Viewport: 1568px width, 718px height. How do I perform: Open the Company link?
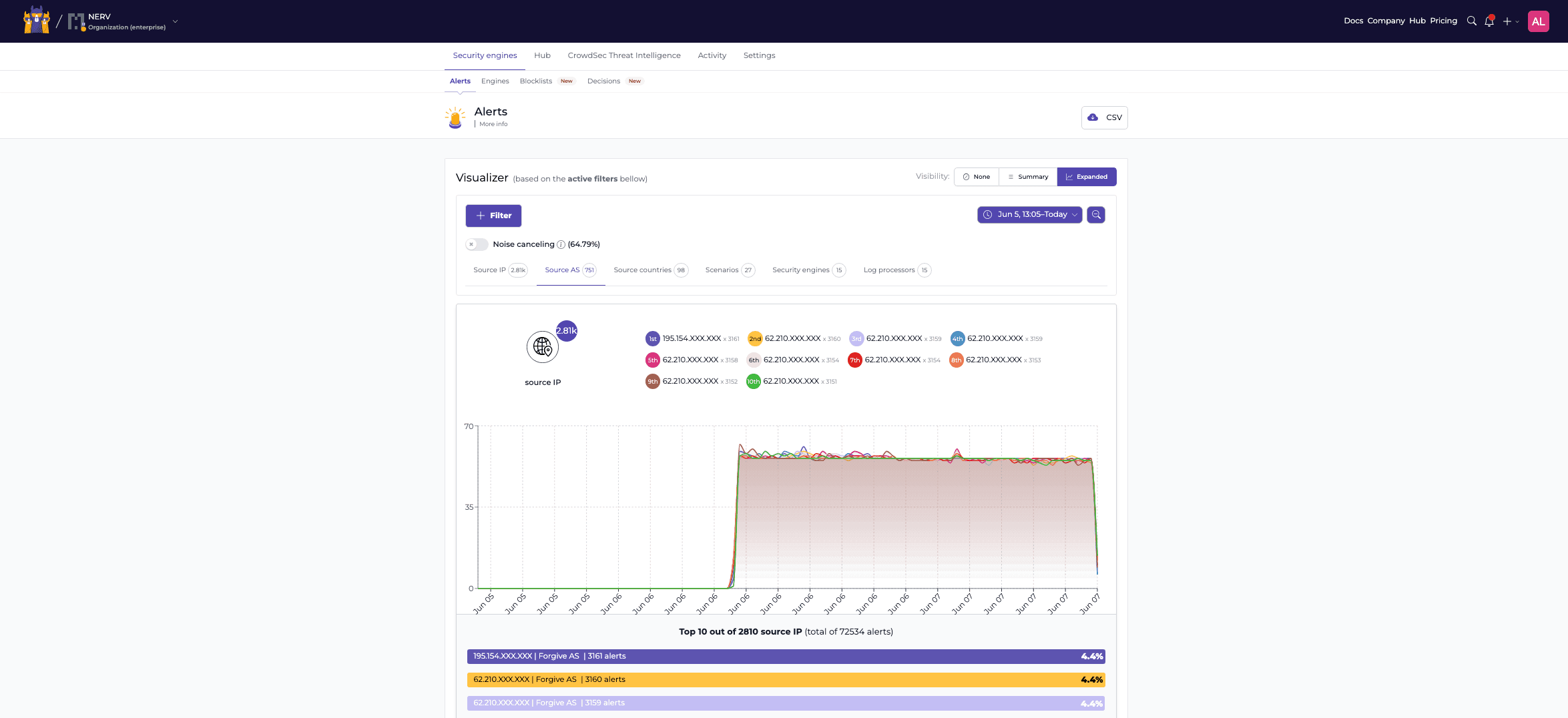click(x=1386, y=21)
